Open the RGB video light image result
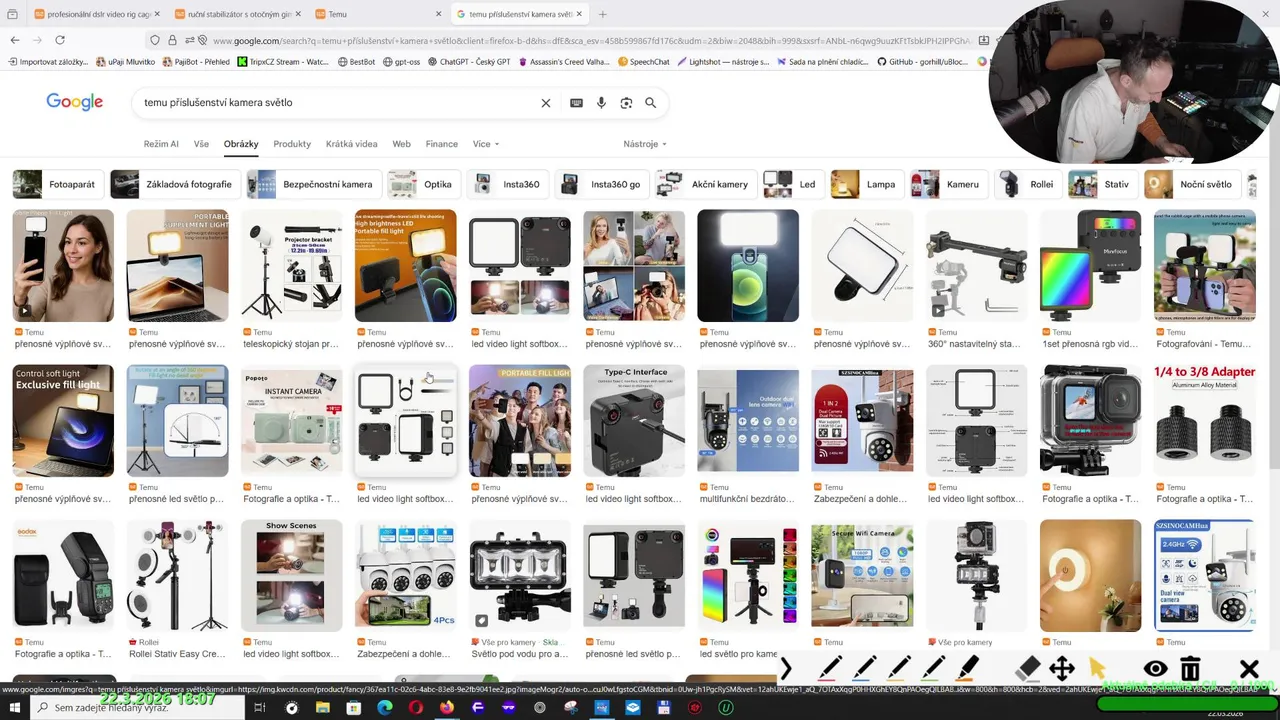 pos(1090,265)
